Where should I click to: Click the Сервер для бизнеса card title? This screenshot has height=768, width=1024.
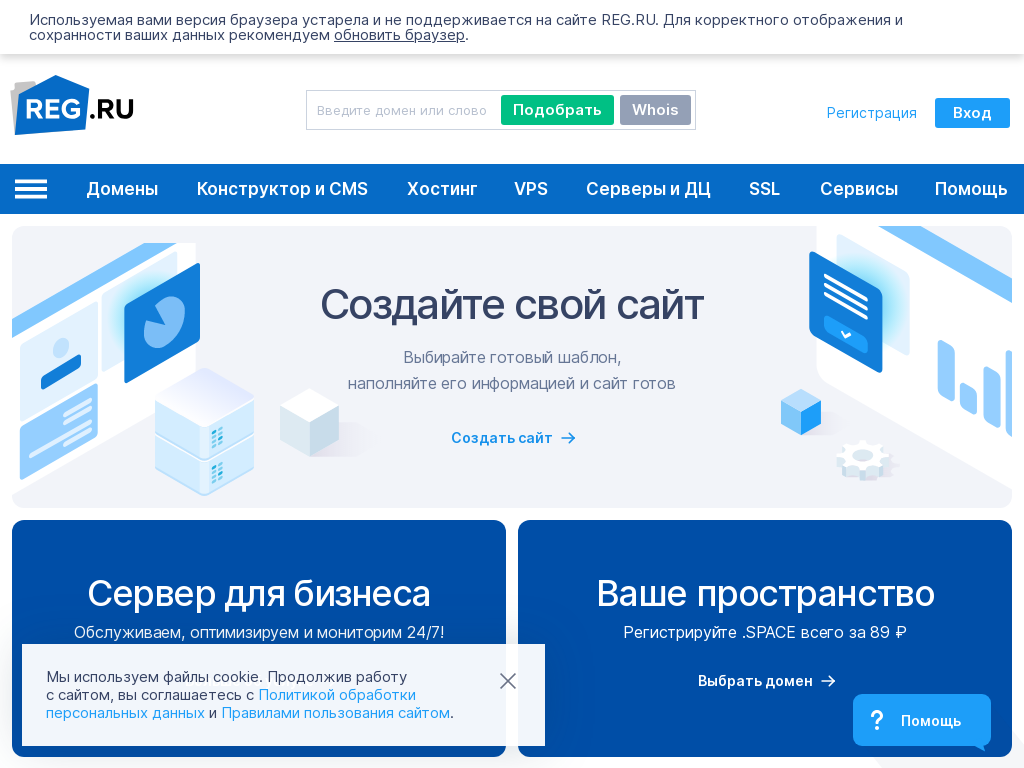[259, 594]
